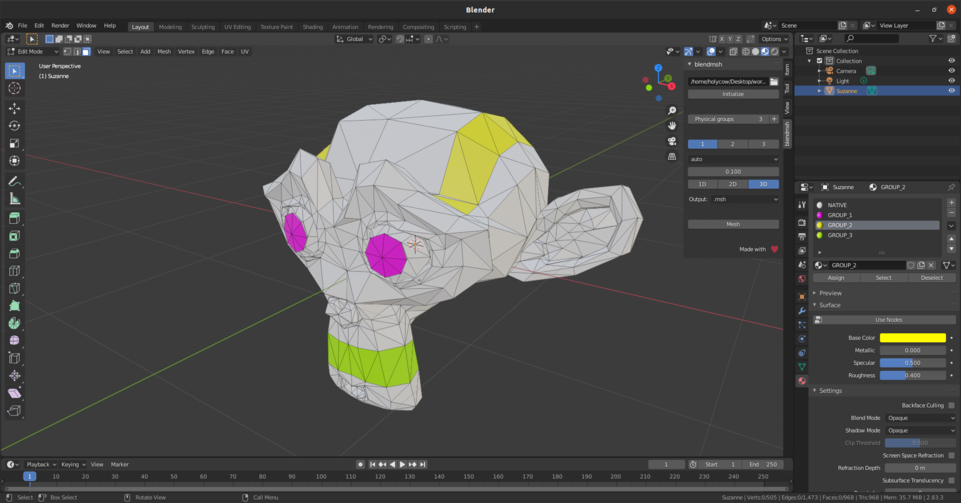Enable Backface Culling checkbox
The height and width of the screenshot is (503, 961).
pyautogui.click(x=951, y=405)
